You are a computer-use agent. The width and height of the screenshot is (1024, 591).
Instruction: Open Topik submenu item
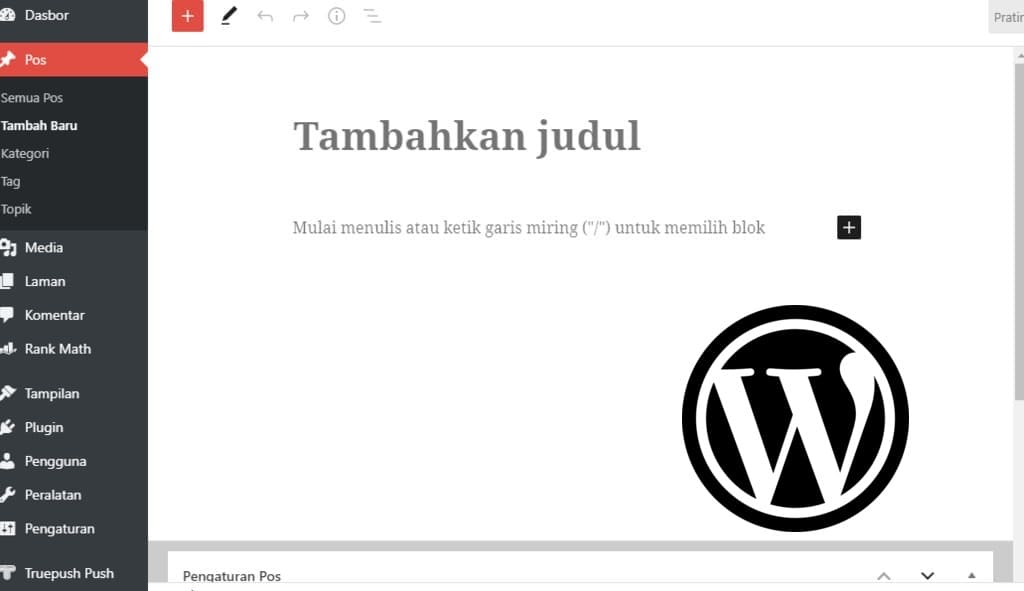[16, 209]
